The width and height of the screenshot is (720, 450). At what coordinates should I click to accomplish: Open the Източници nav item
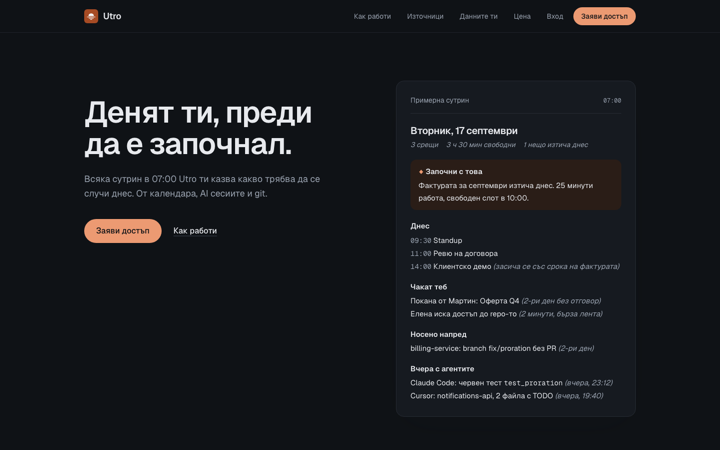pos(425,17)
